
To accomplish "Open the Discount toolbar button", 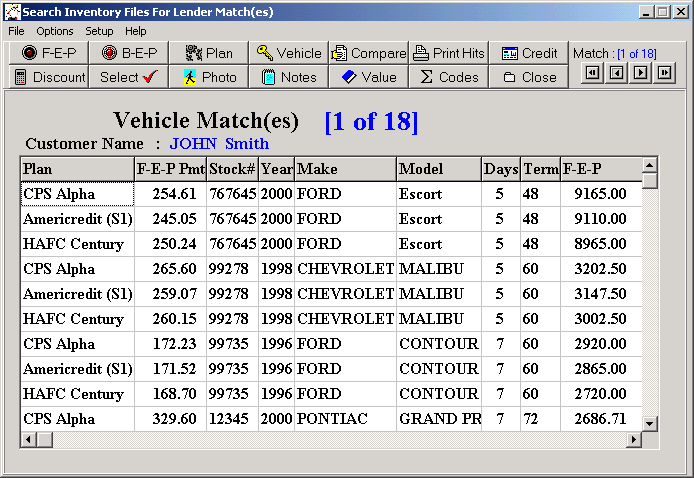I will 49,77.
